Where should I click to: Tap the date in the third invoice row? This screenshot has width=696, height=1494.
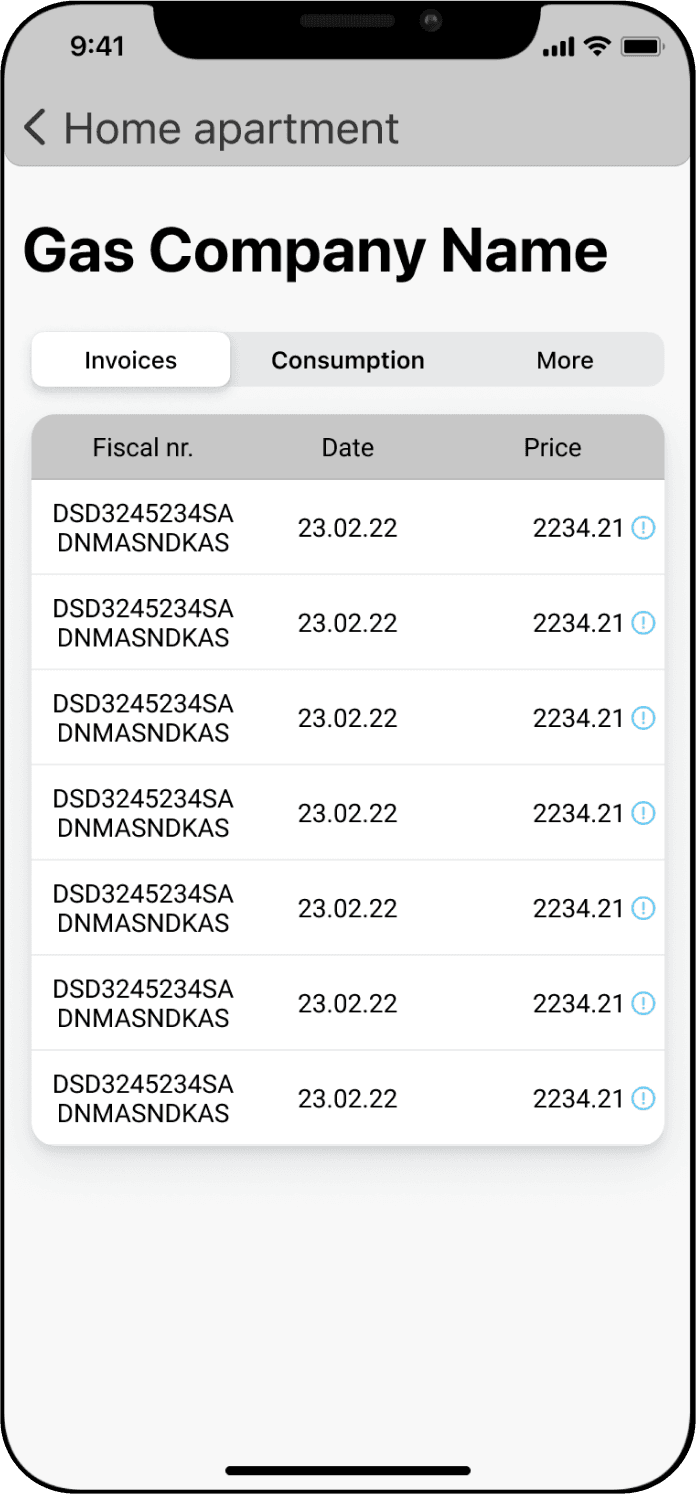coord(348,718)
